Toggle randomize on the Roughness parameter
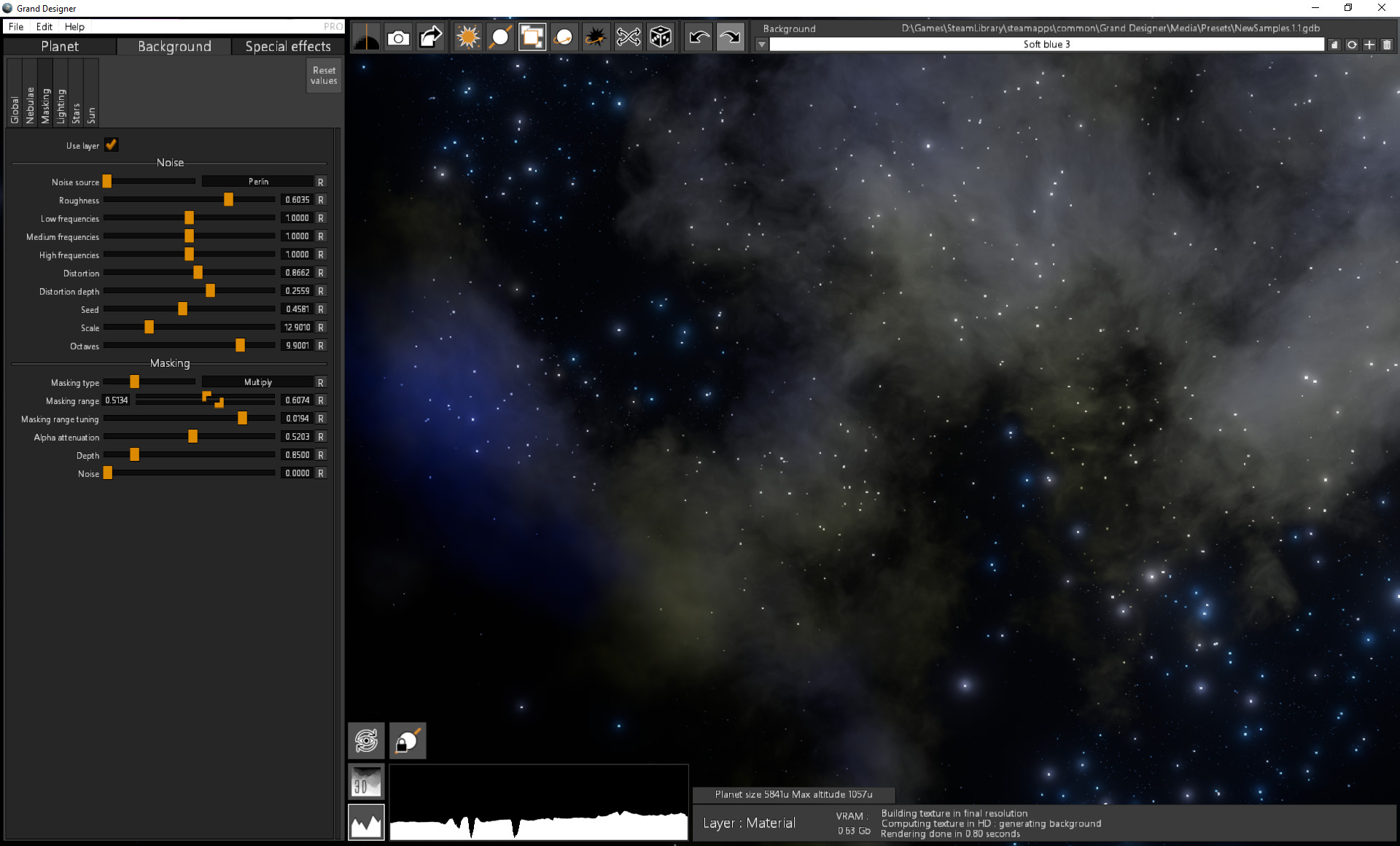This screenshot has width=1400, height=846. [321, 199]
